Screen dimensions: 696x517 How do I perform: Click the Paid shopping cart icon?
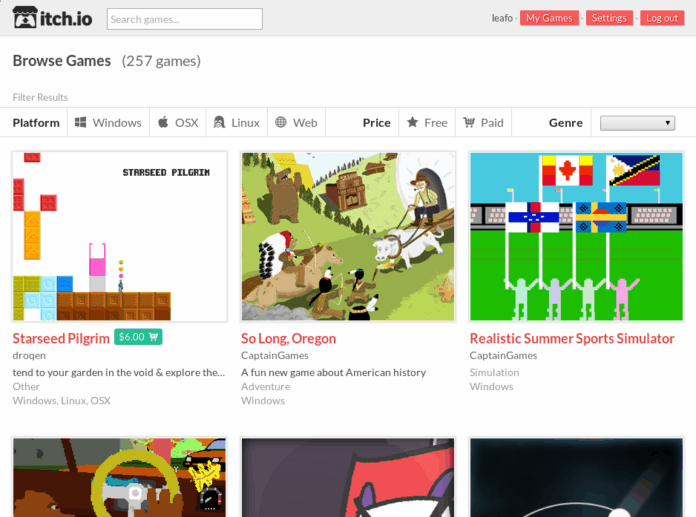469,122
